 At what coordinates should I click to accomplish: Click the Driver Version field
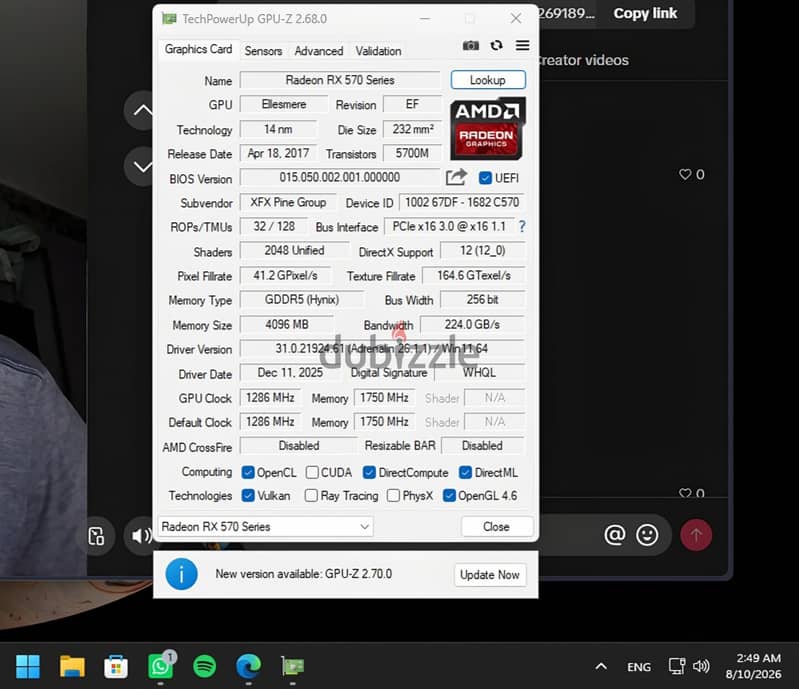tap(382, 349)
